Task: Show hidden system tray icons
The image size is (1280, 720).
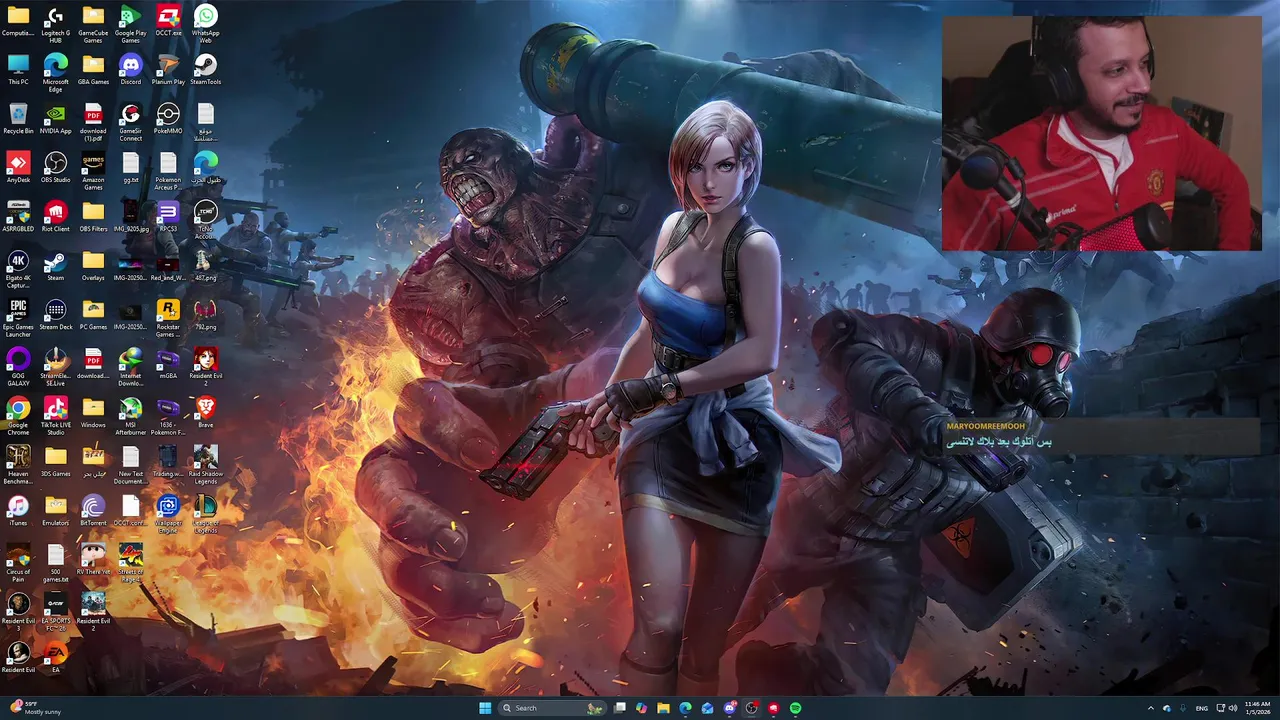Action: [x=1150, y=708]
